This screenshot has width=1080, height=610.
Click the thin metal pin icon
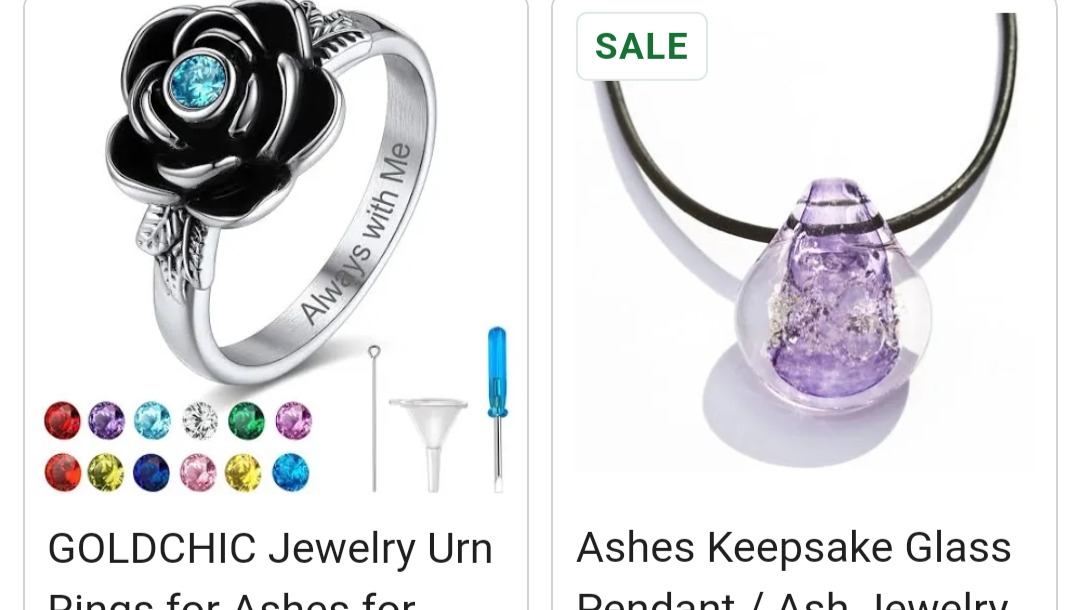click(374, 418)
